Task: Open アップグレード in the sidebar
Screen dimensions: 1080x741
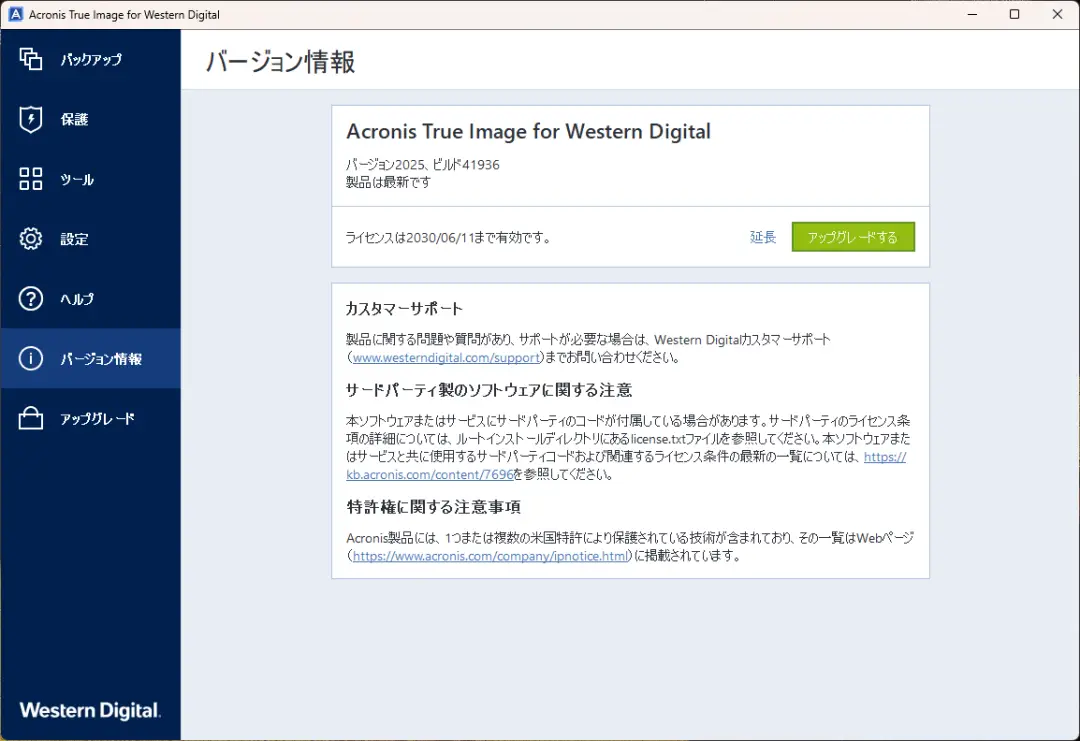Action: (x=90, y=418)
